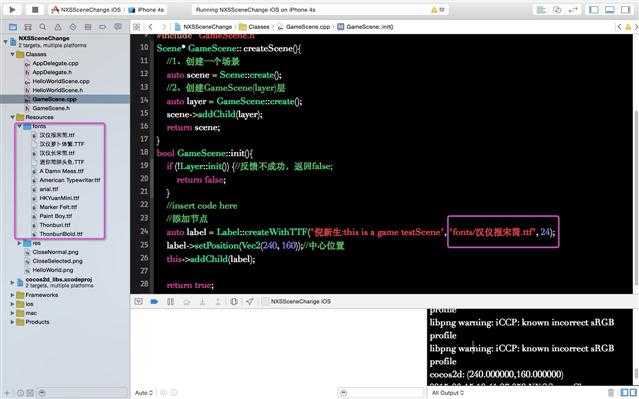Toggle the Debug area visibility
The image size is (639, 399).
(610, 10)
